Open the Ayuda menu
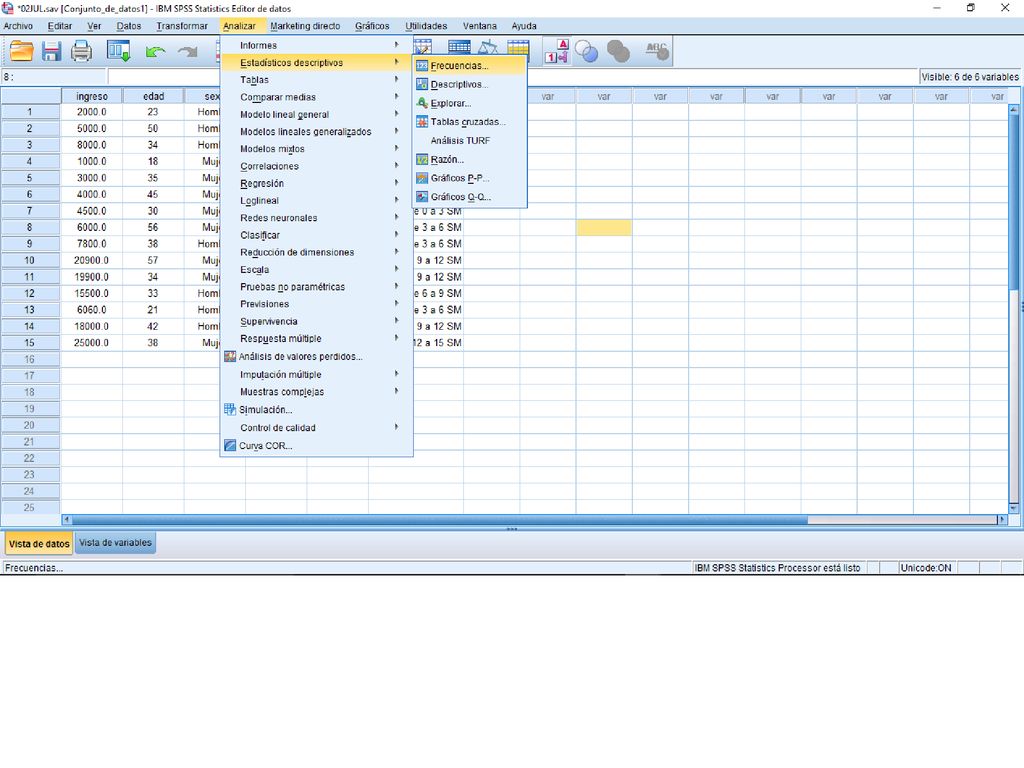The image size is (1024, 768). [x=524, y=26]
